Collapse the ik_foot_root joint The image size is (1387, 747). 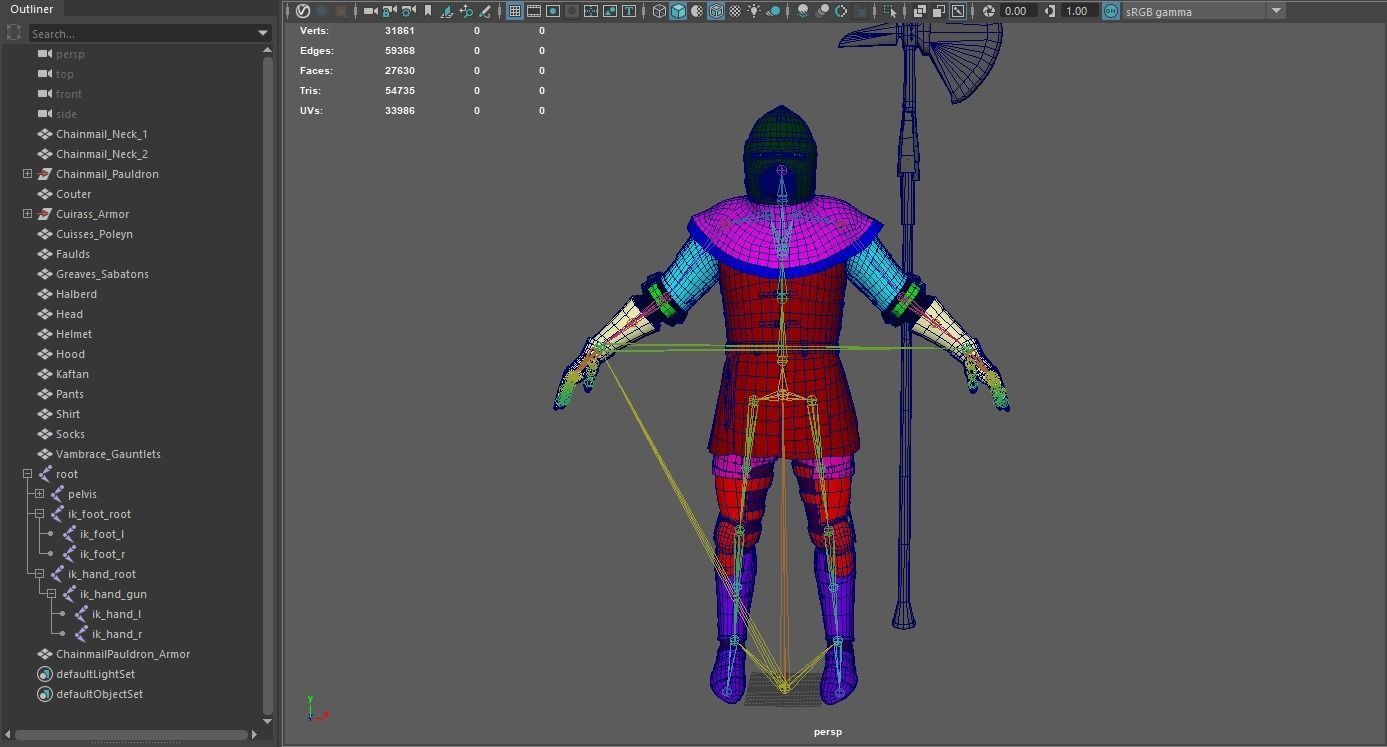(x=39, y=514)
